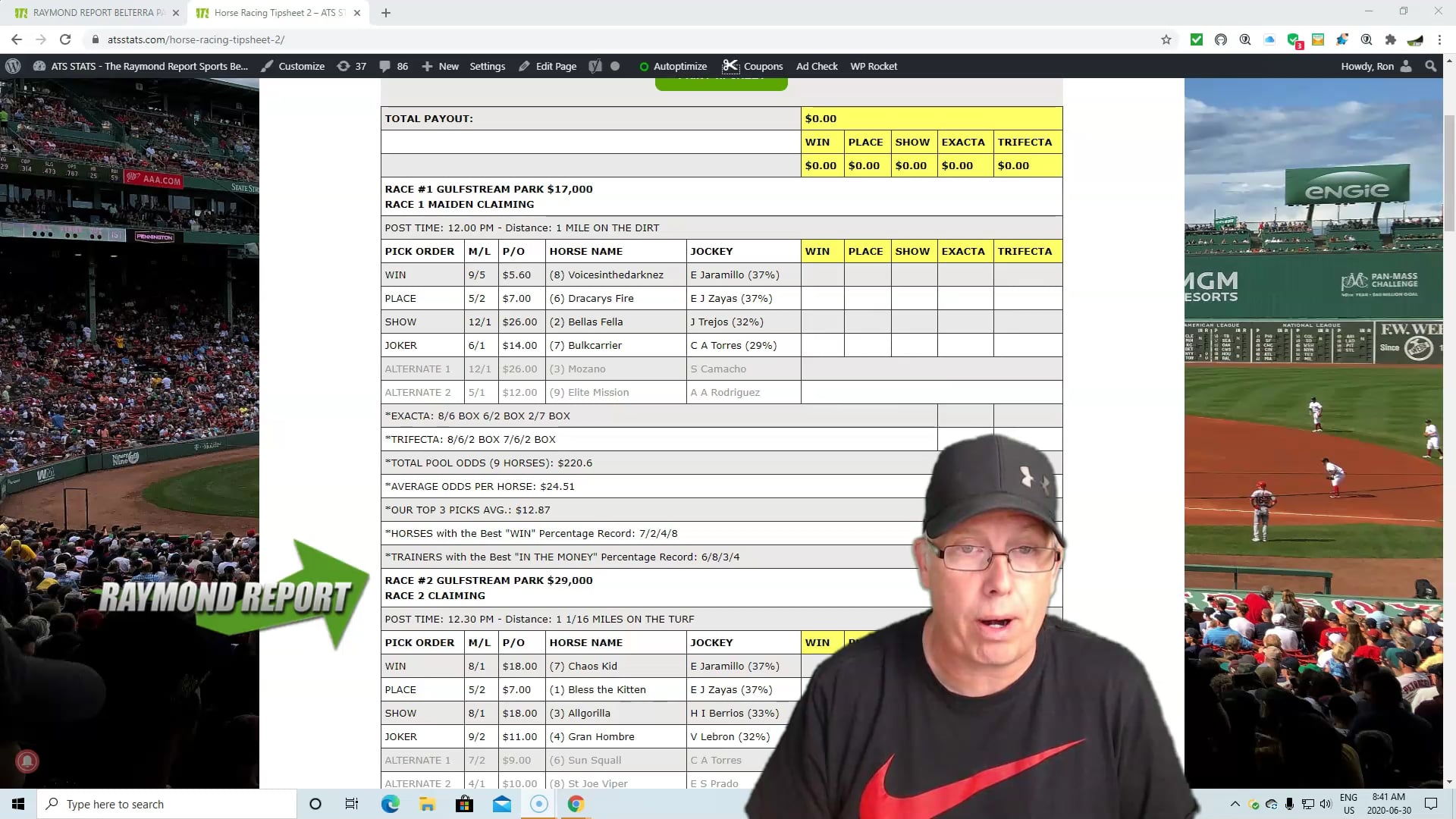This screenshot has width=1456, height=819.
Task: Open a new browser tab
Action: point(386,13)
